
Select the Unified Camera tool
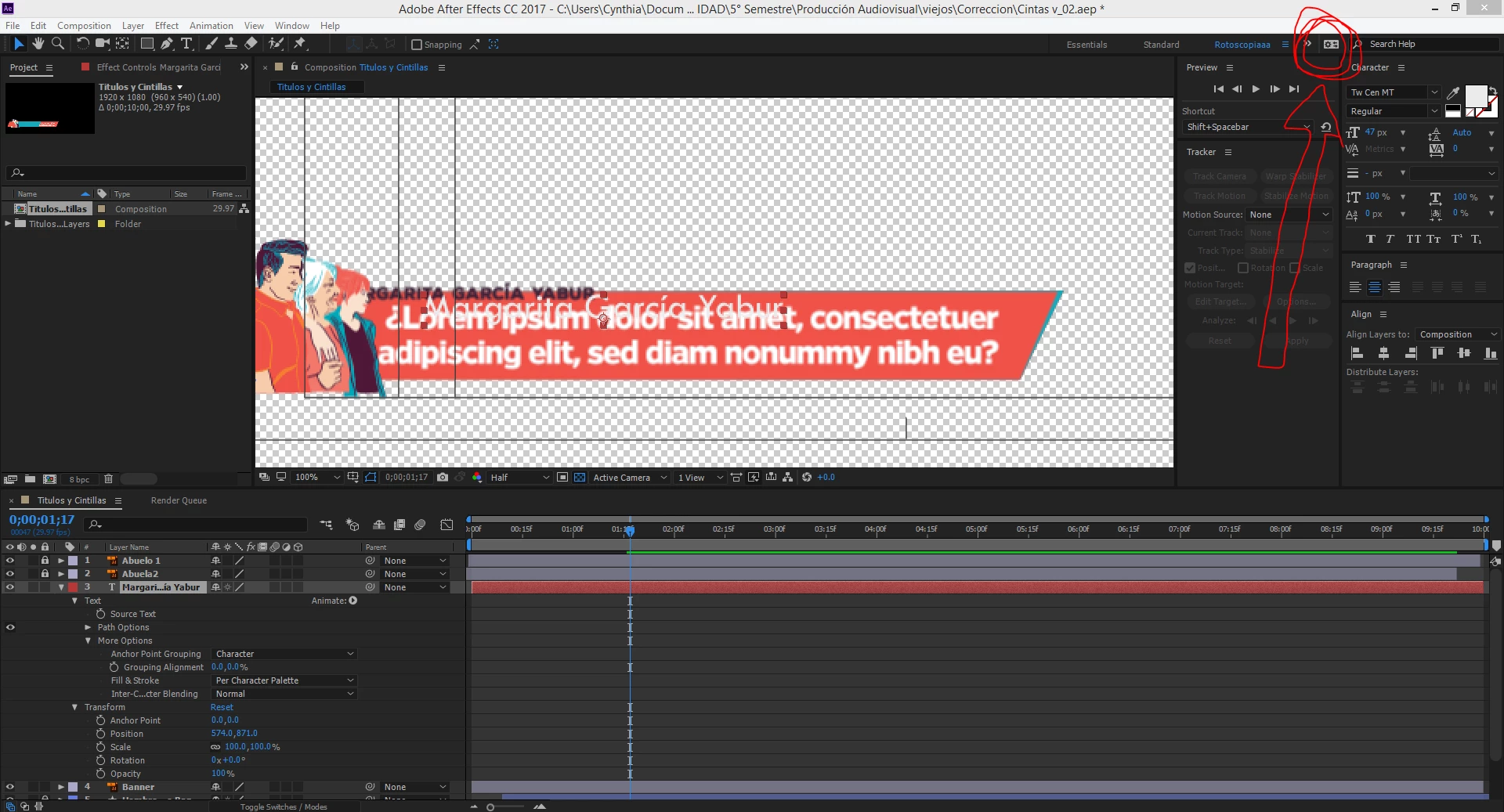pos(102,44)
